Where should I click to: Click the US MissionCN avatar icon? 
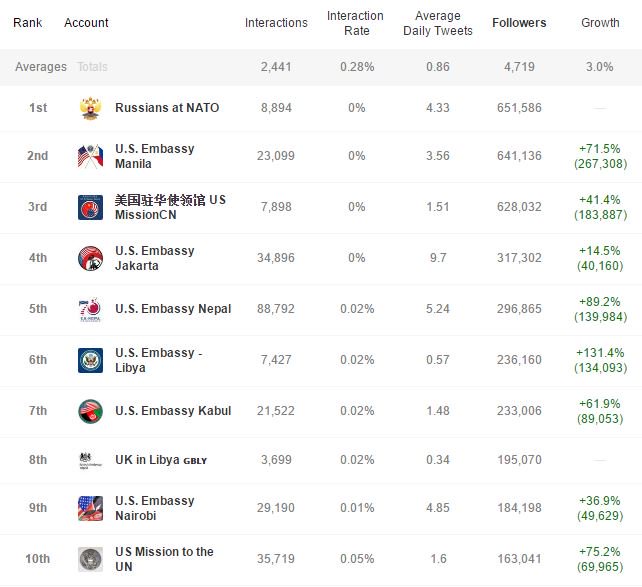[90, 207]
